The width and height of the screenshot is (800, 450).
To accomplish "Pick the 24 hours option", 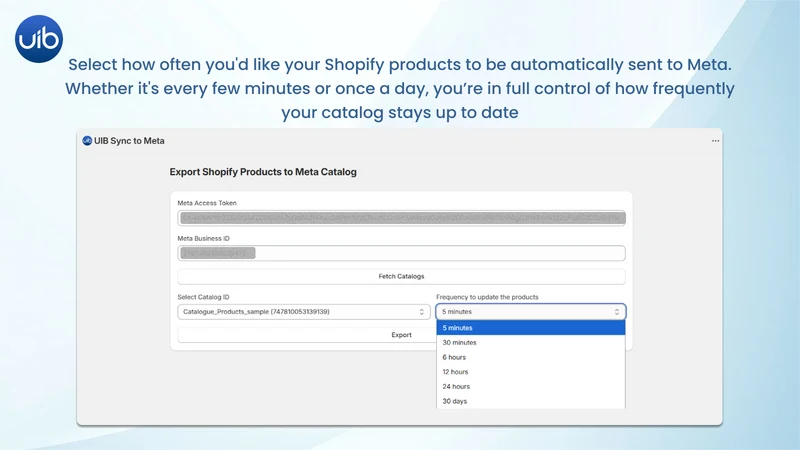I will point(531,387).
